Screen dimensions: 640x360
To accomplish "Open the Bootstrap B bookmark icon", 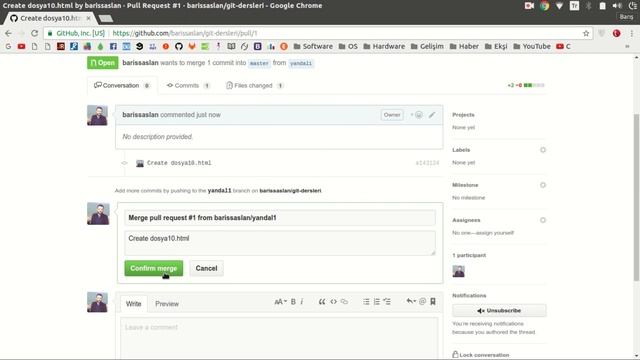I will [x=258, y=47].
